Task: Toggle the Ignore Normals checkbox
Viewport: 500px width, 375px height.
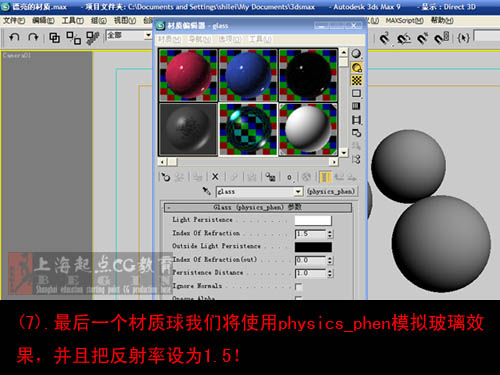Action: (x=299, y=287)
